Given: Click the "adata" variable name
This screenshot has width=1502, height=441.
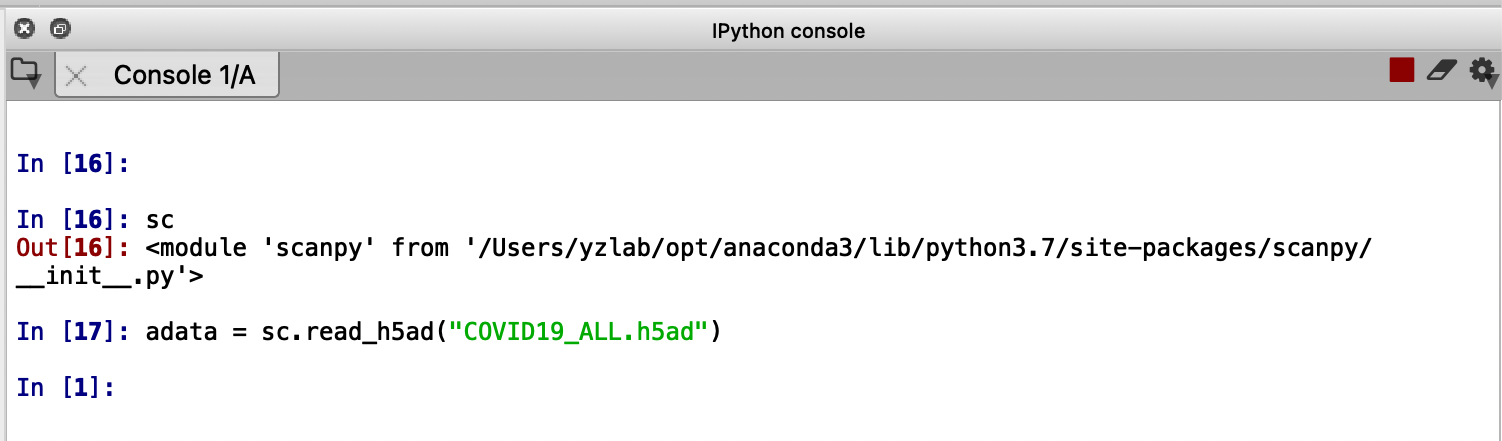Looking at the screenshot, I should click(x=182, y=331).
